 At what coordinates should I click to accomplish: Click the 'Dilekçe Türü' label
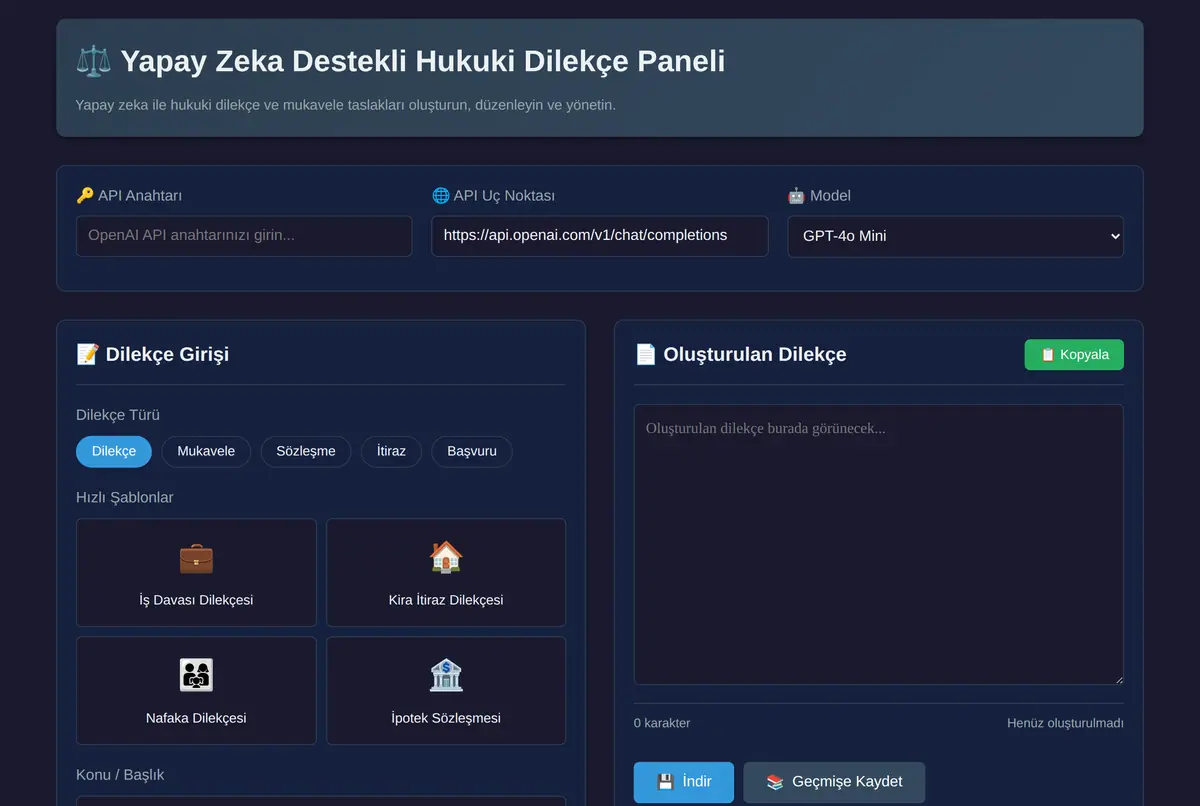point(118,415)
